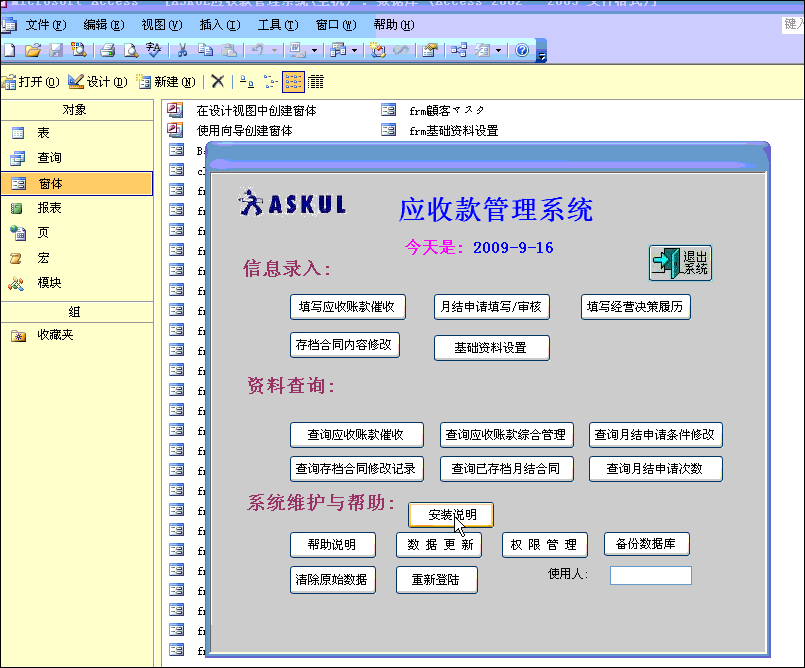Click the Analyze toolbar icon
Image resolution: width=805 pixels, height=668 pixels.
point(338,50)
